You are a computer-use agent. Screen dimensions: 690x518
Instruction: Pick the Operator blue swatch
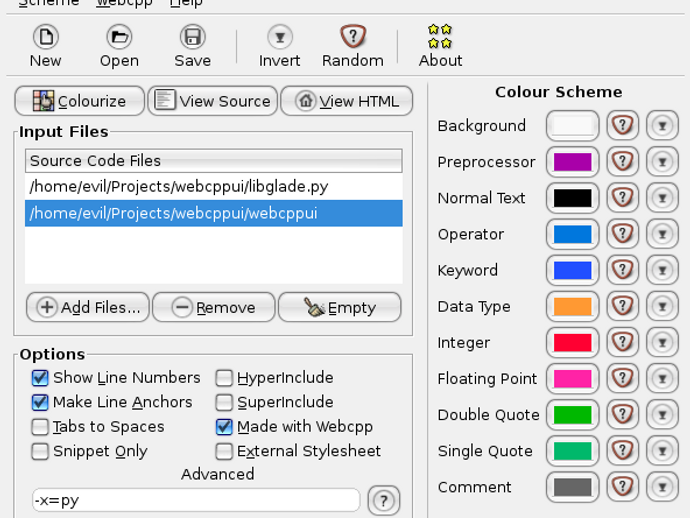(572, 234)
